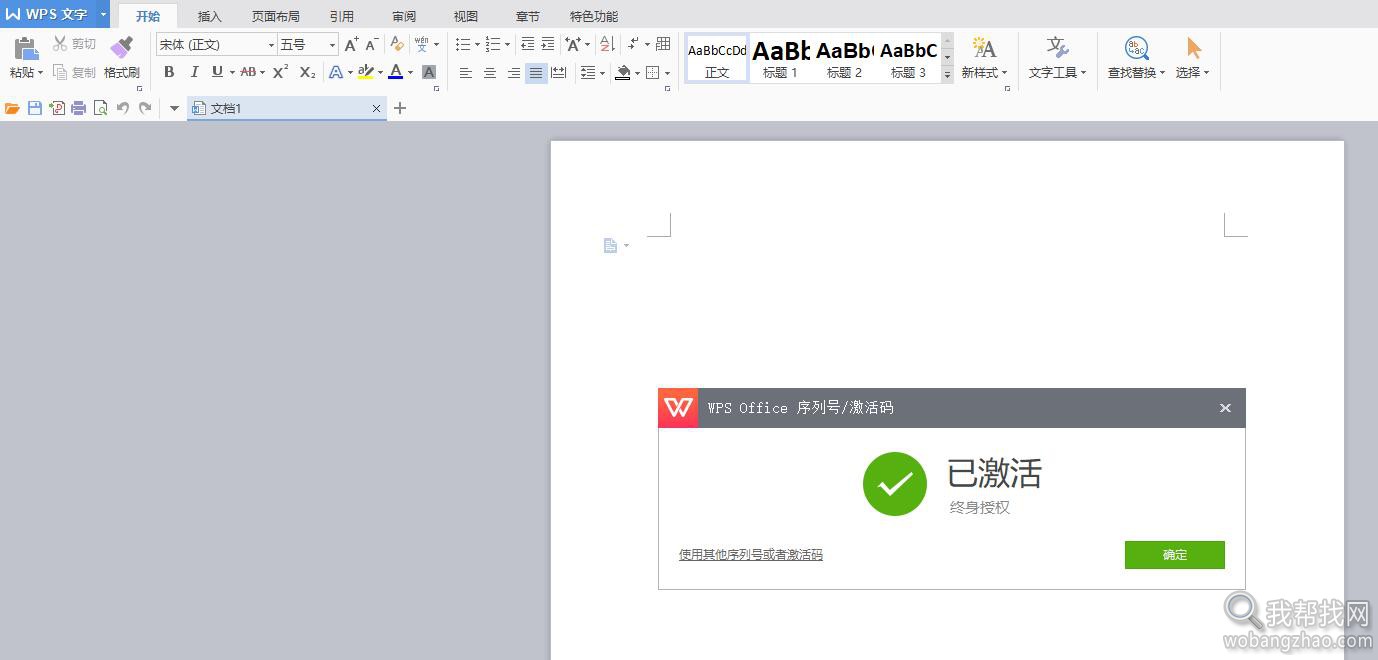The height and width of the screenshot is (660, 1378).
Task: Expand the styles gallery more arrow
Action: pos(947,75)
